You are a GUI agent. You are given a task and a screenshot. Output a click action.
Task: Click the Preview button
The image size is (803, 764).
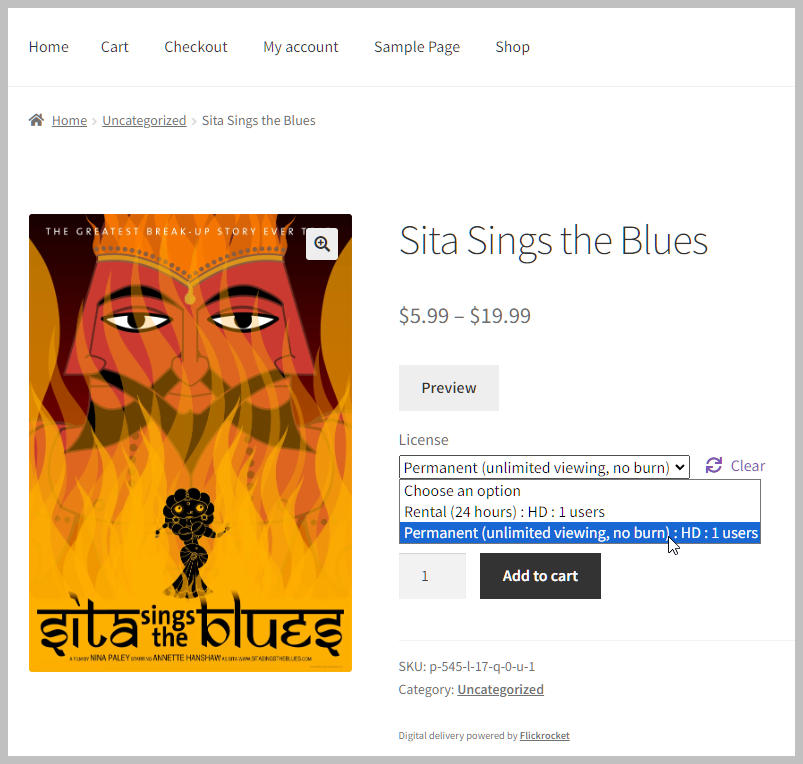point(449,388)
